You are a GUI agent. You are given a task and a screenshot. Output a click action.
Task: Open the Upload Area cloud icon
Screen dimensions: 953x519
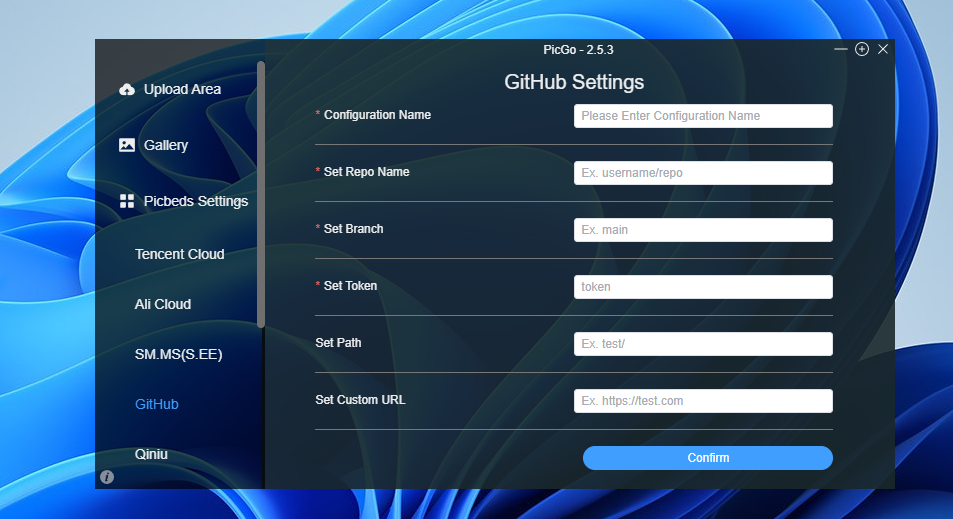[x=127, y=90]
